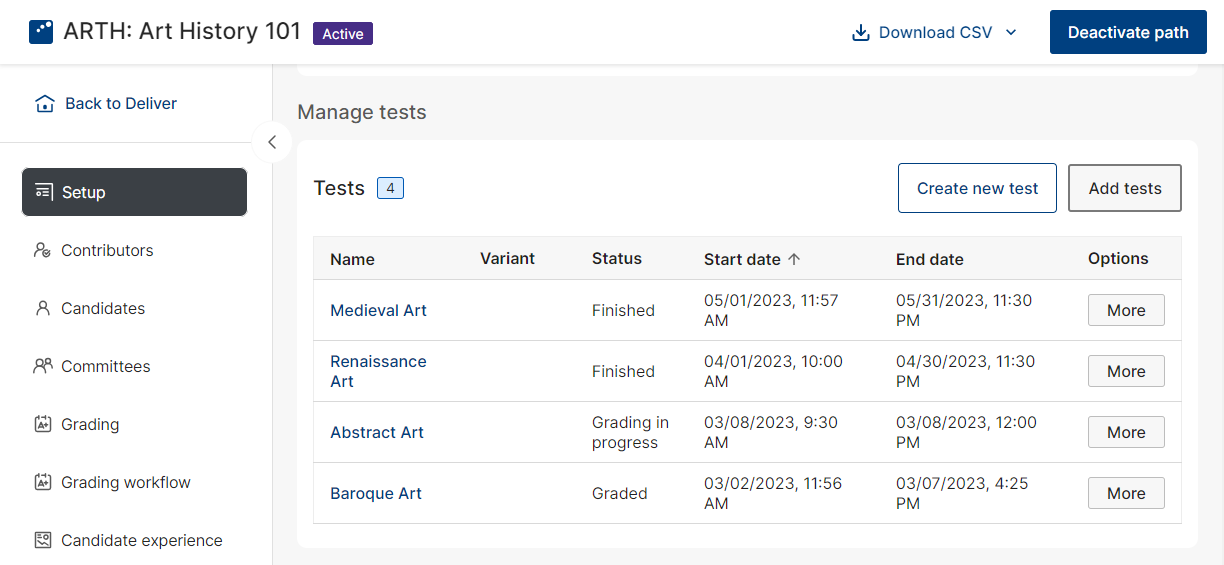Open the Renaissance Art test link
This screenshot has height=565, width=1224.
[378, 371]
